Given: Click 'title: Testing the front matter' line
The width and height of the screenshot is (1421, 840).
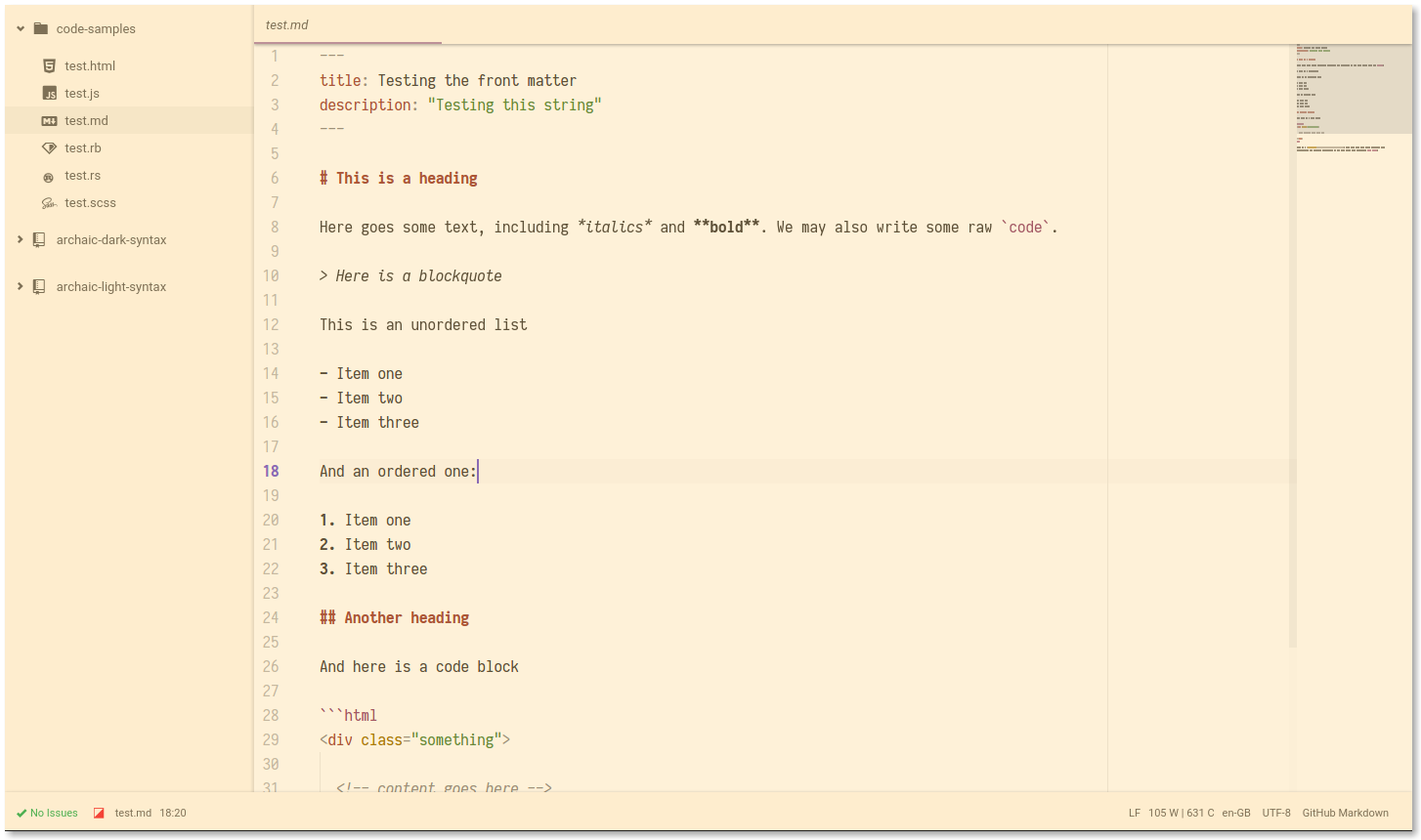Looking at the screenshot, I should click(x=449, y=80).
